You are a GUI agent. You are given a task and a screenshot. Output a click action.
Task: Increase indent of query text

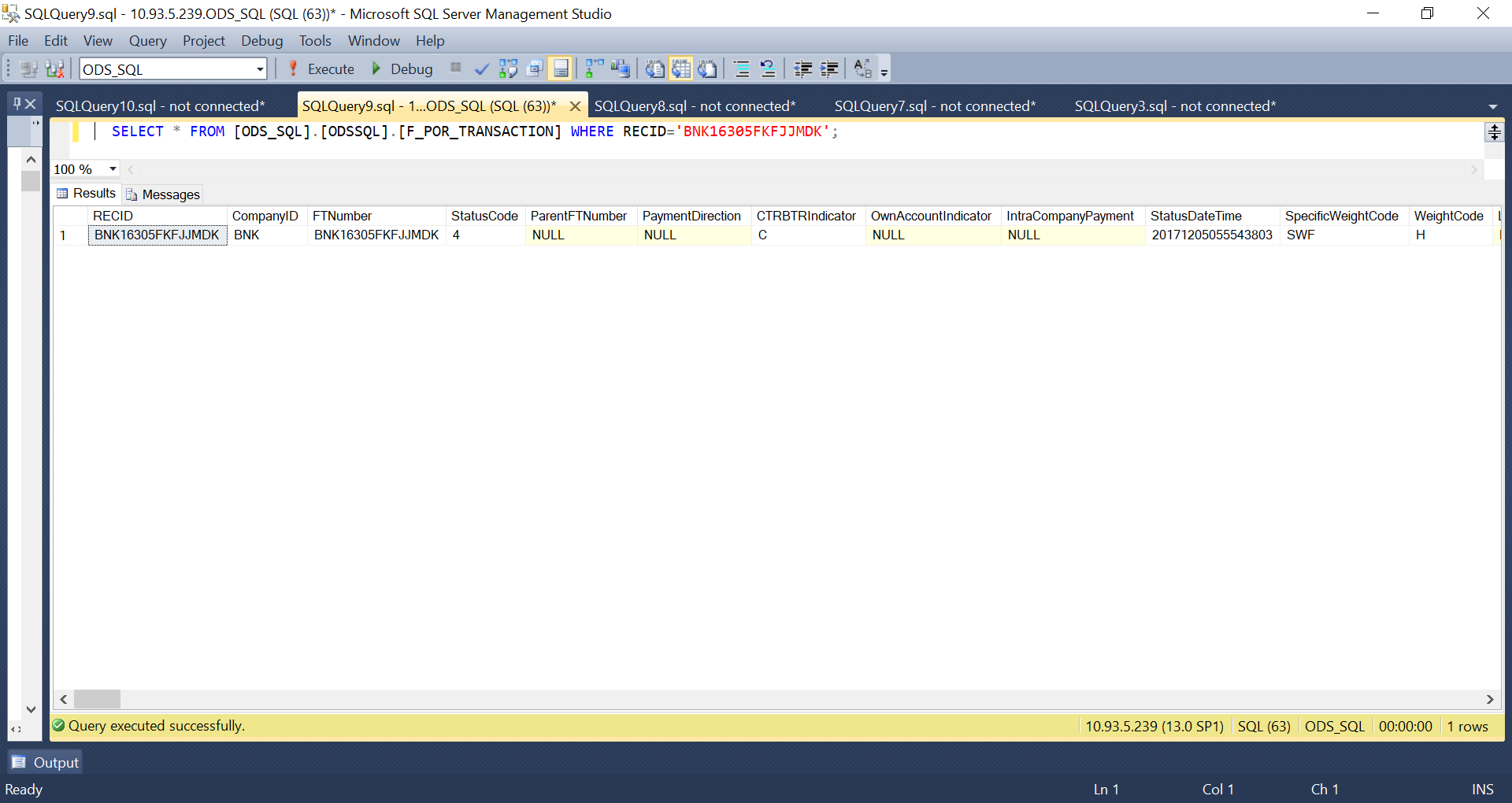tap(829, 68)
